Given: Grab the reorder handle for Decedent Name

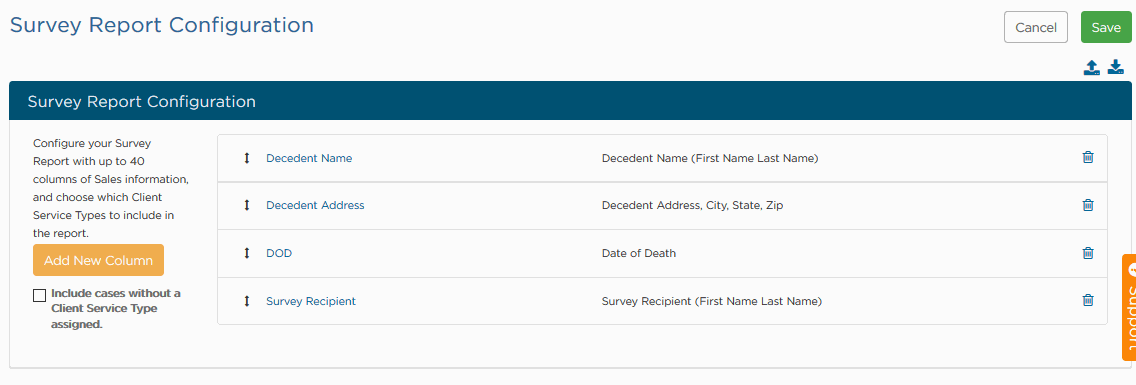Looking at the screenshot, I should pyautogui.click(x=246, y=158).
